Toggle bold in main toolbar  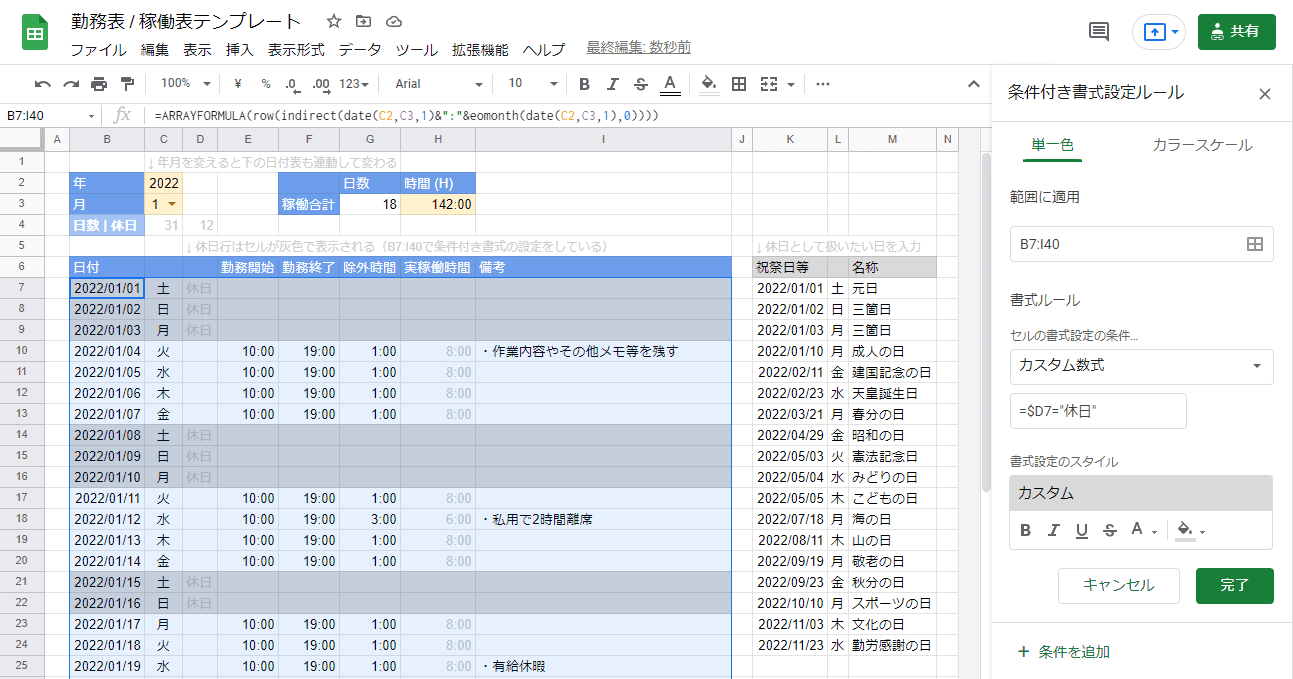pyautogui.click(x=585, y=84)
